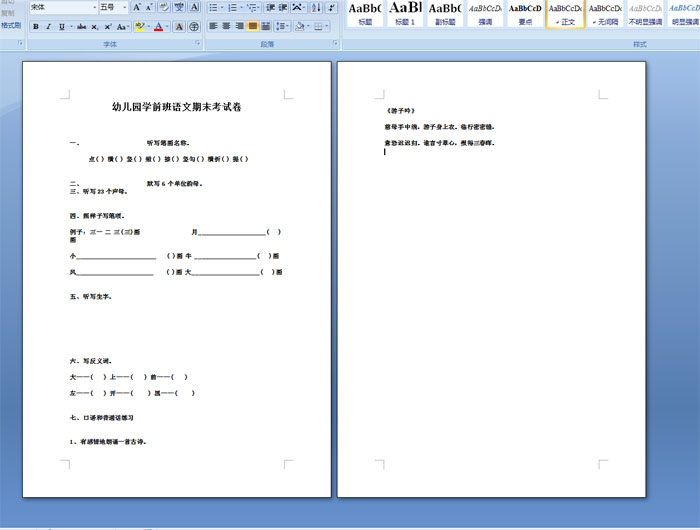Viewport: 700px width, 530px height.
Task: Toggle bold formatting
Action: pyautogui.click(x=36, y=27)
